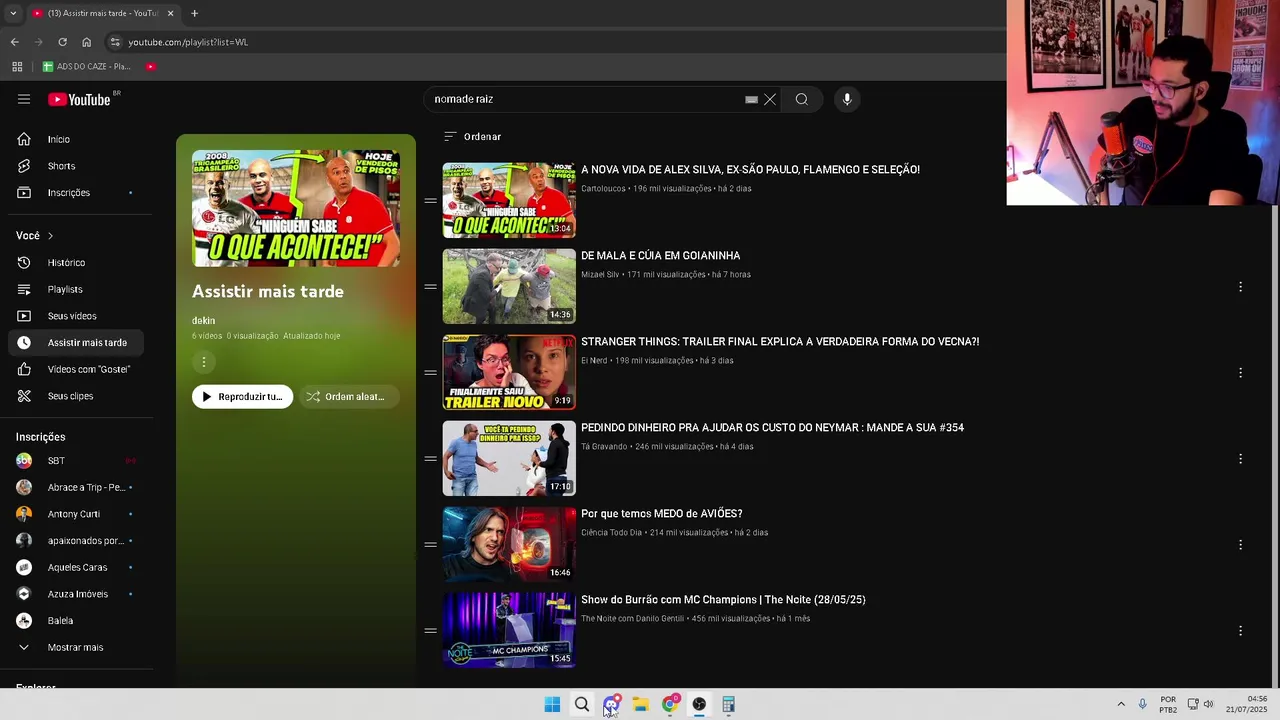Image resolution: width=1280 pixels, height=720 pixels.
Task: Open Por que temos MEDO de AVIÕES?
Action: click(x=661, y=514)
